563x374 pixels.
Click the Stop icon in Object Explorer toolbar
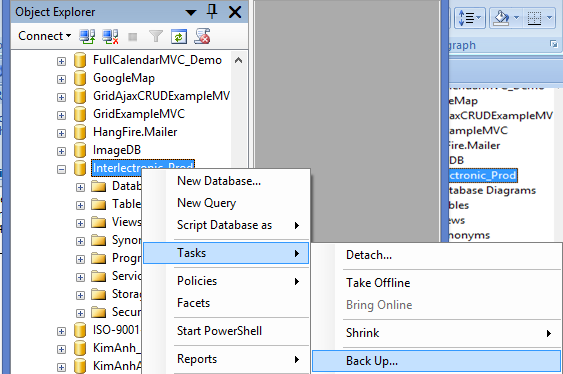pyautogui.click(x=133, y=37)
